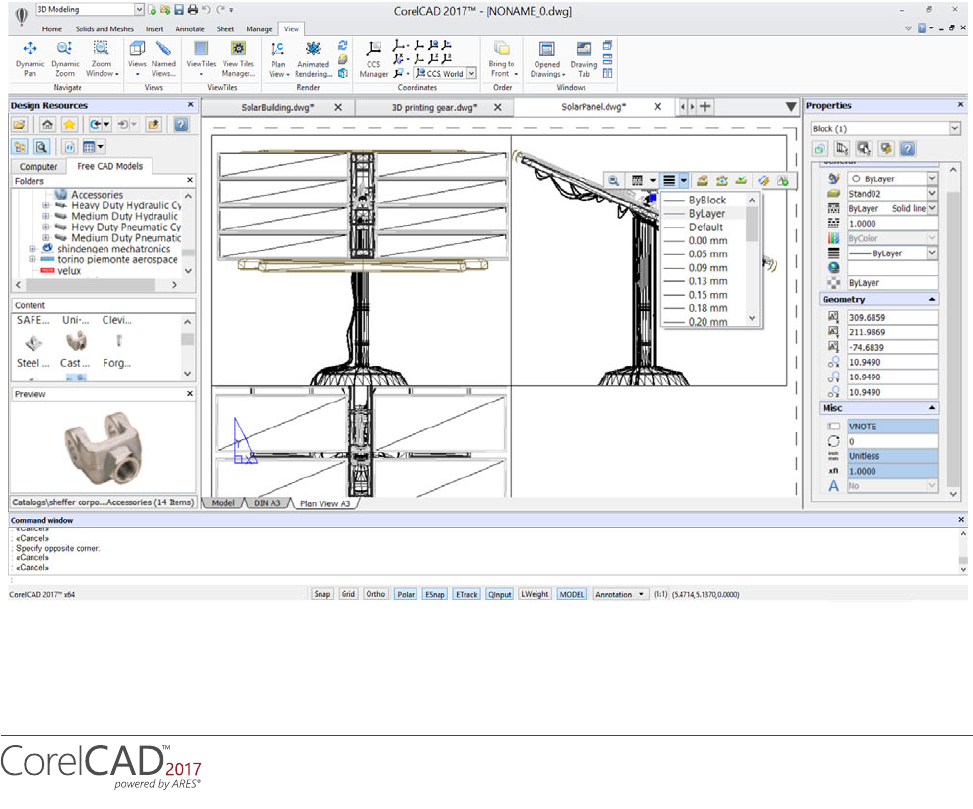Viewport: 973px width, 809px height.
Task: Open the Zoom Window tool
Action: [x=101, y=59]
